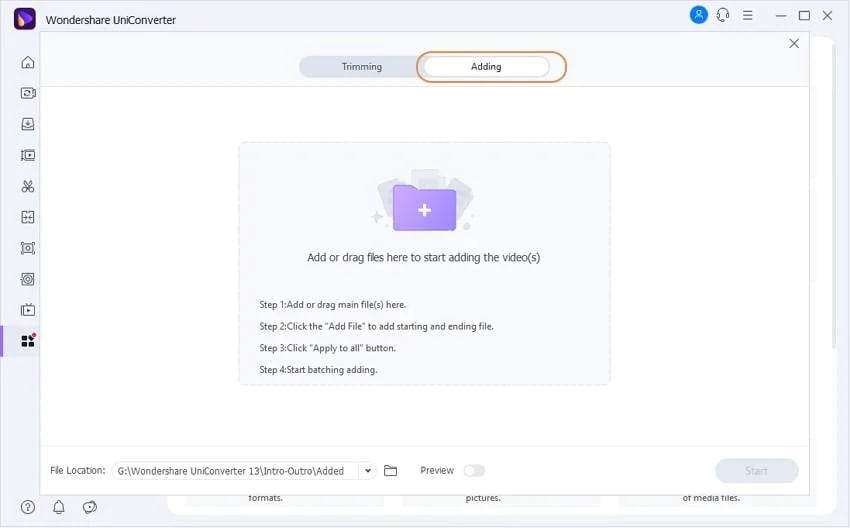
Task: Open the Video Compressor sidebar icon
Action: click(28, 156)
